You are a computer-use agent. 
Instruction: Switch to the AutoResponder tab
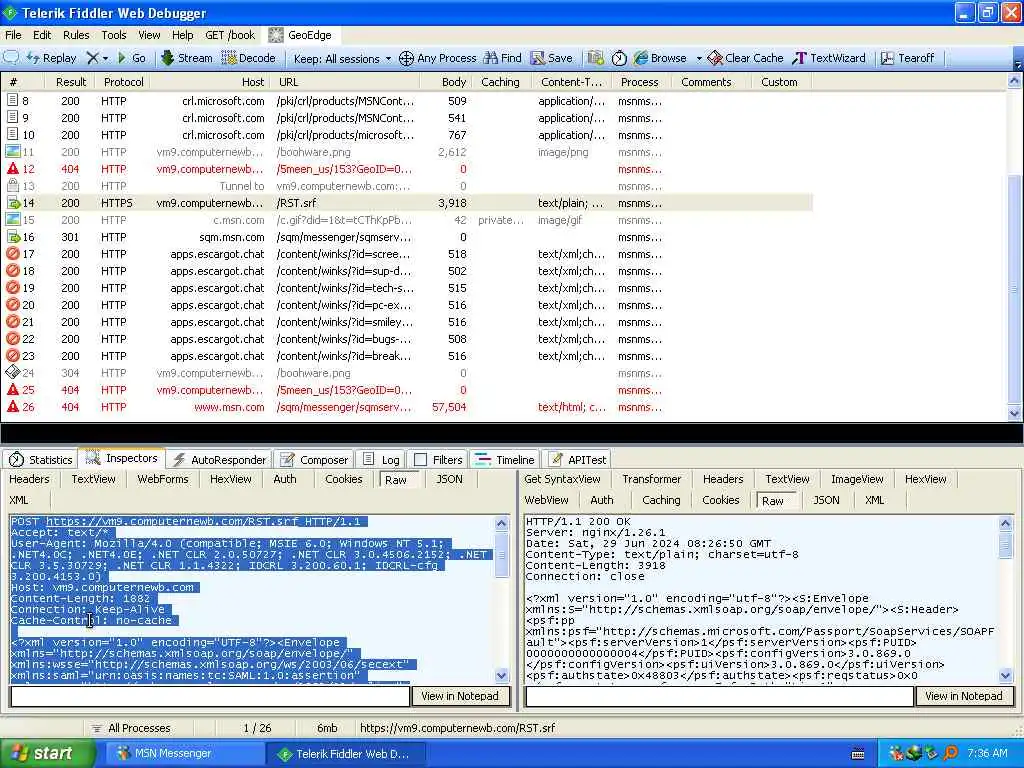point(219,460)
